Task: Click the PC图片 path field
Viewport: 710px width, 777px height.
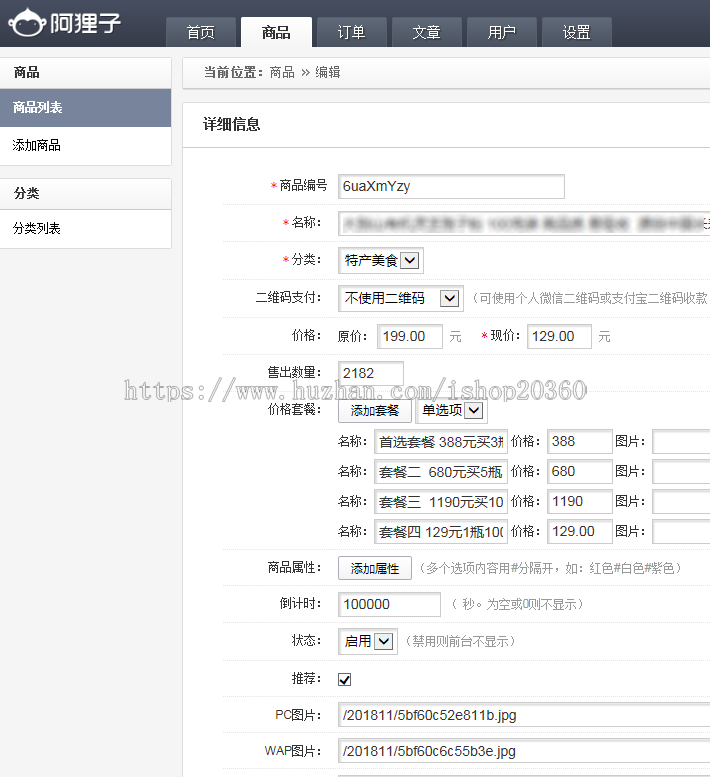Action: click(x=524, y=715)
